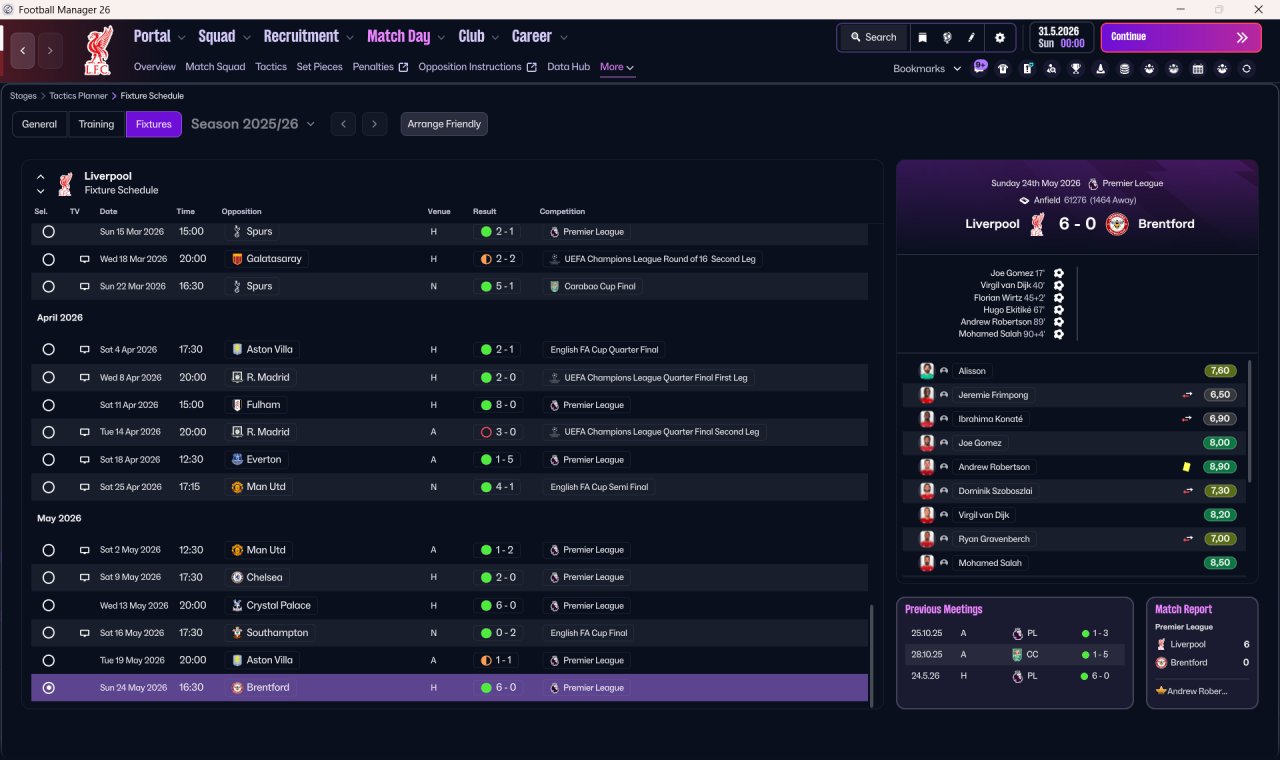Open the world globe icon
The height and width of the screenshot is (760, 1280).
[x=947, y=37]
